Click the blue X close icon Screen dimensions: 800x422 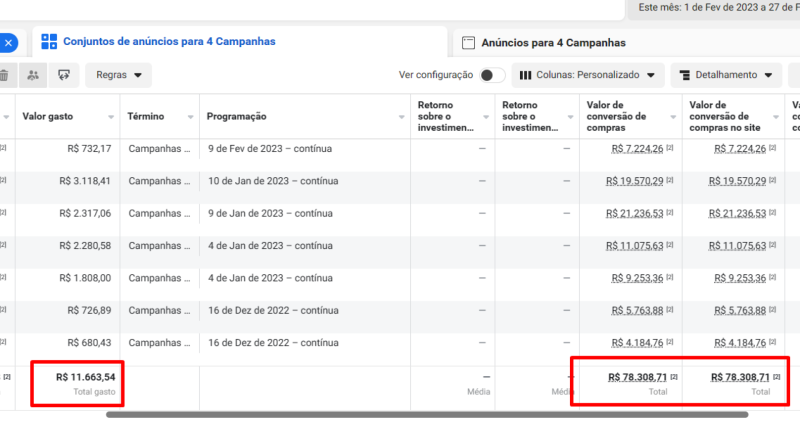(x=8, y=43)
